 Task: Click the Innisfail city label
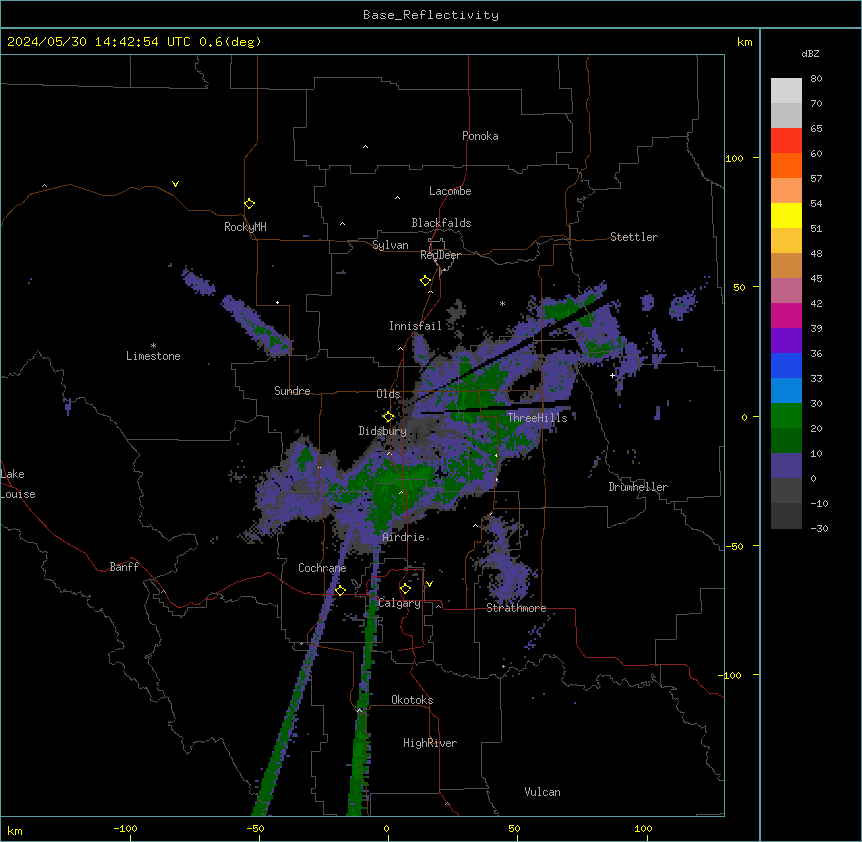(x=415, y=326)
